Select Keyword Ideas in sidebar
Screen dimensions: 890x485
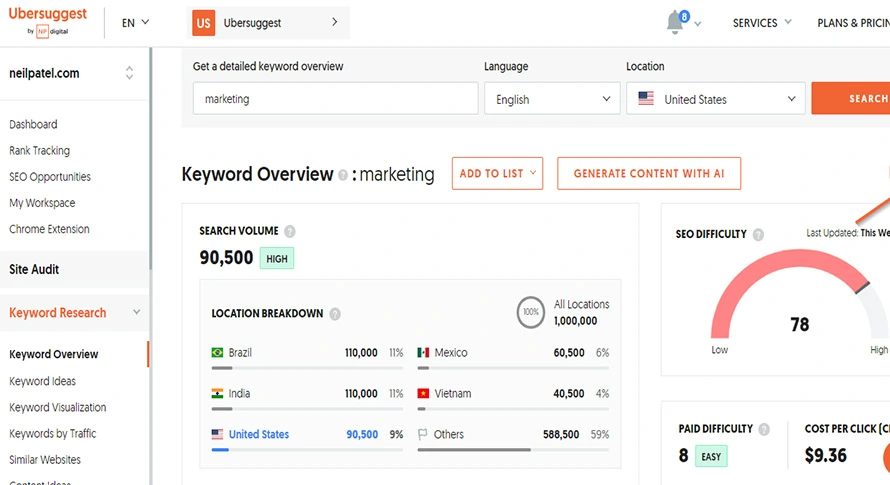[43, 381]
